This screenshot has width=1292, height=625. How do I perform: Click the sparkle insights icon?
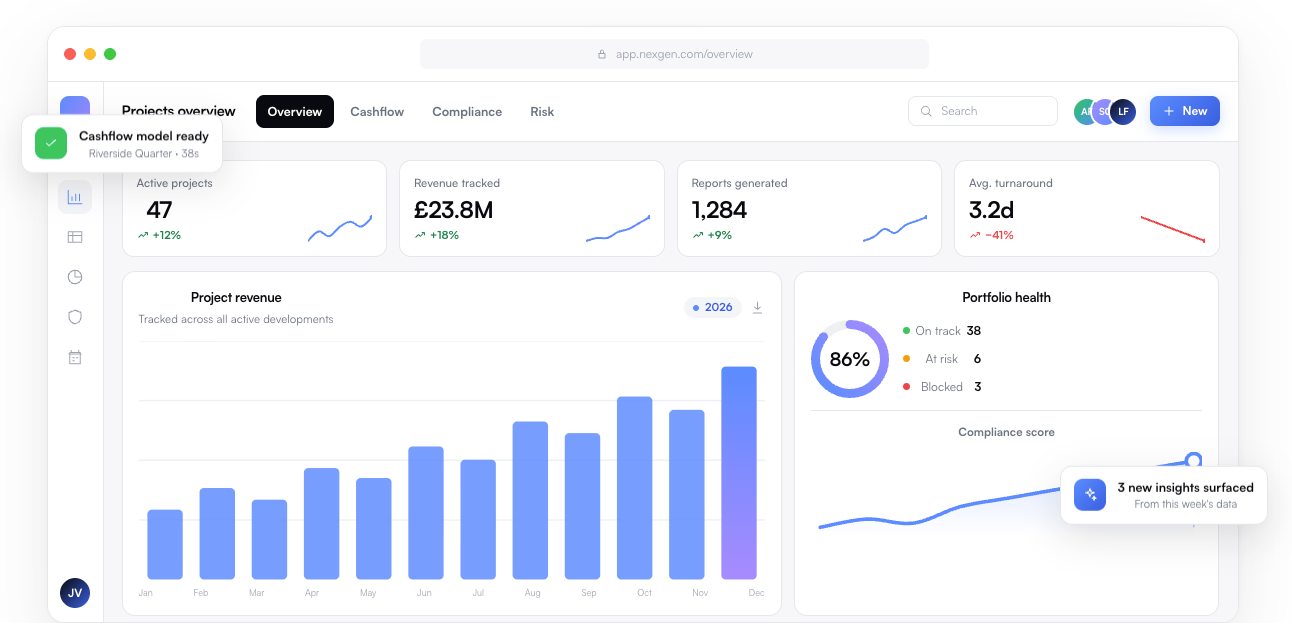point(1090,495)
